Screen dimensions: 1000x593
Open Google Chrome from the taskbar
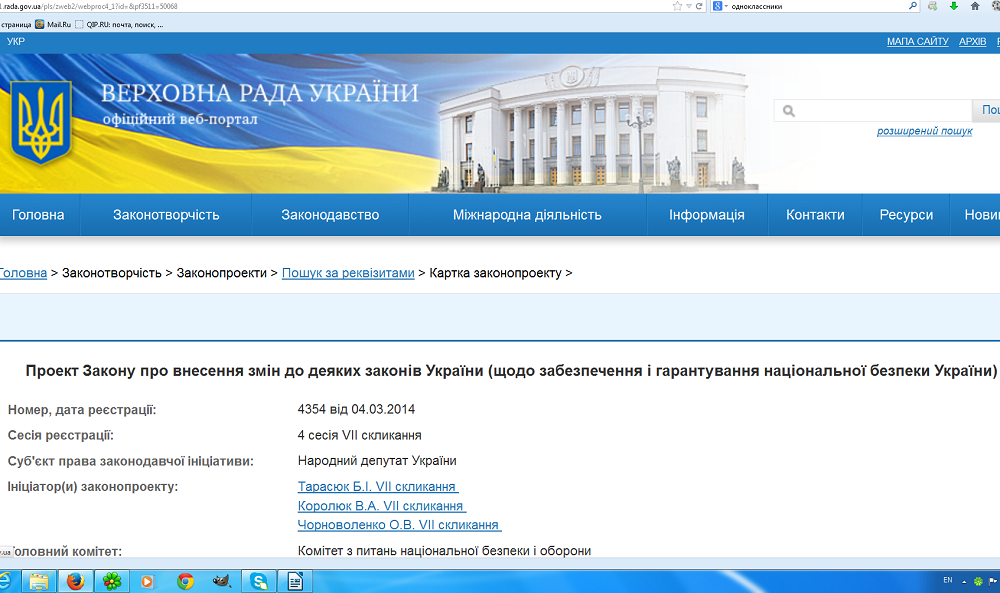(x=185, y=580)
